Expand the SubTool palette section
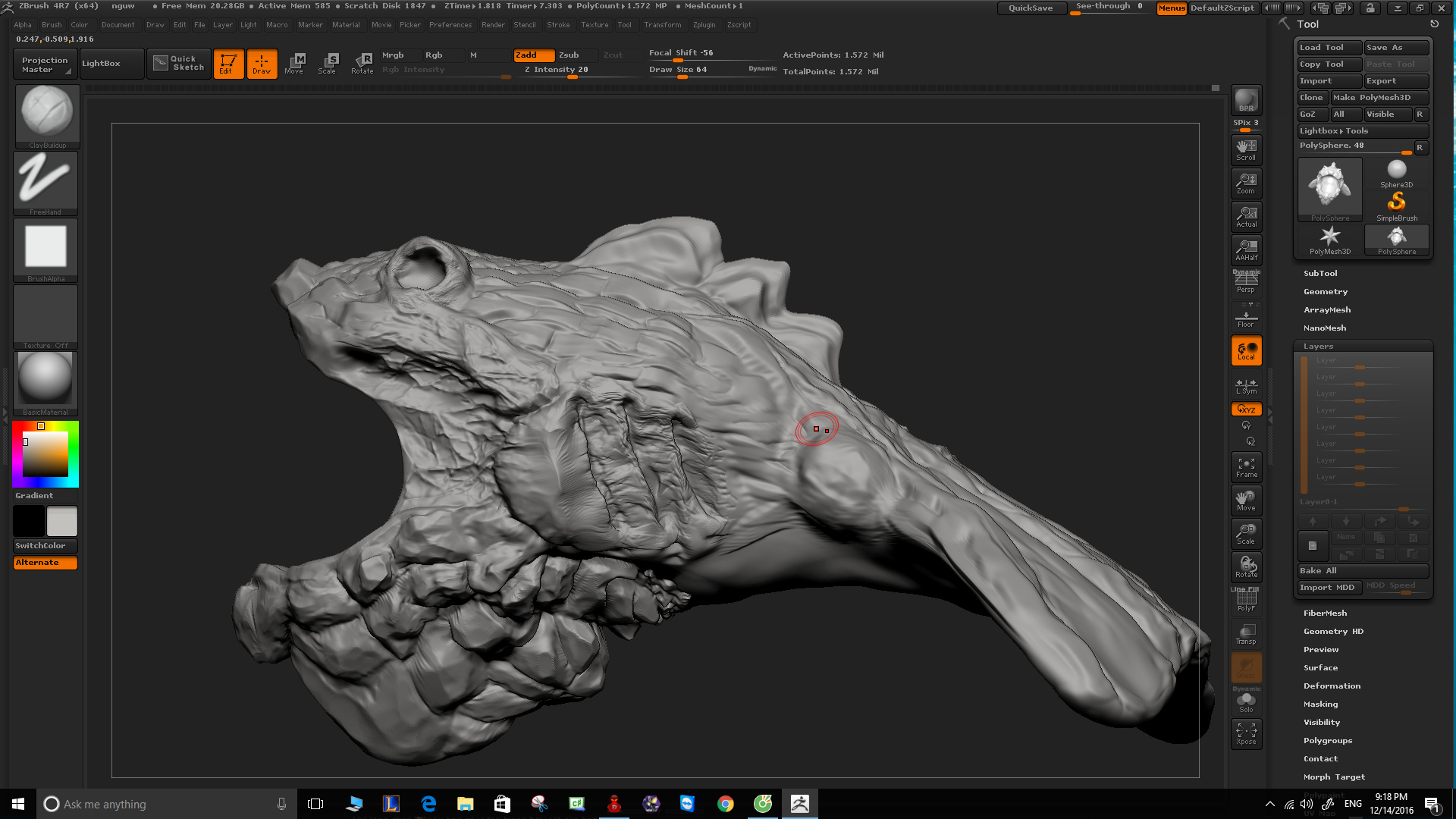 click(1320, 273)
